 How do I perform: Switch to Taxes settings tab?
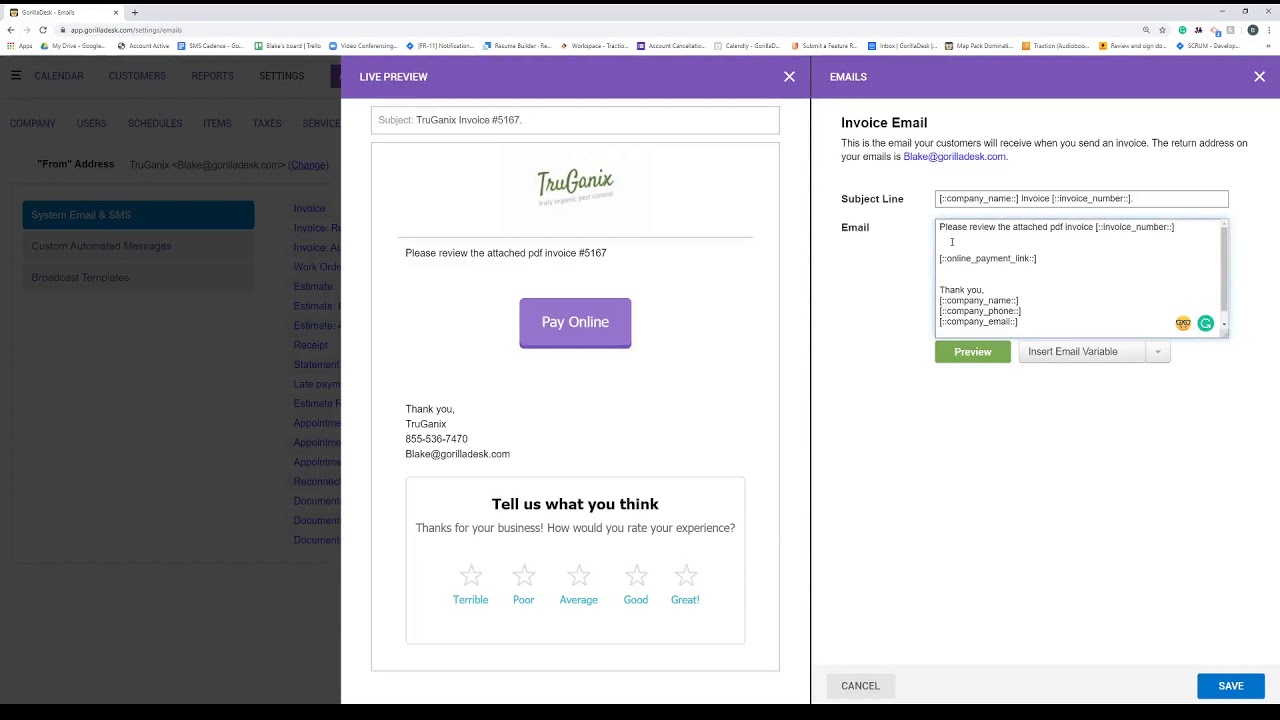[267, 124]
